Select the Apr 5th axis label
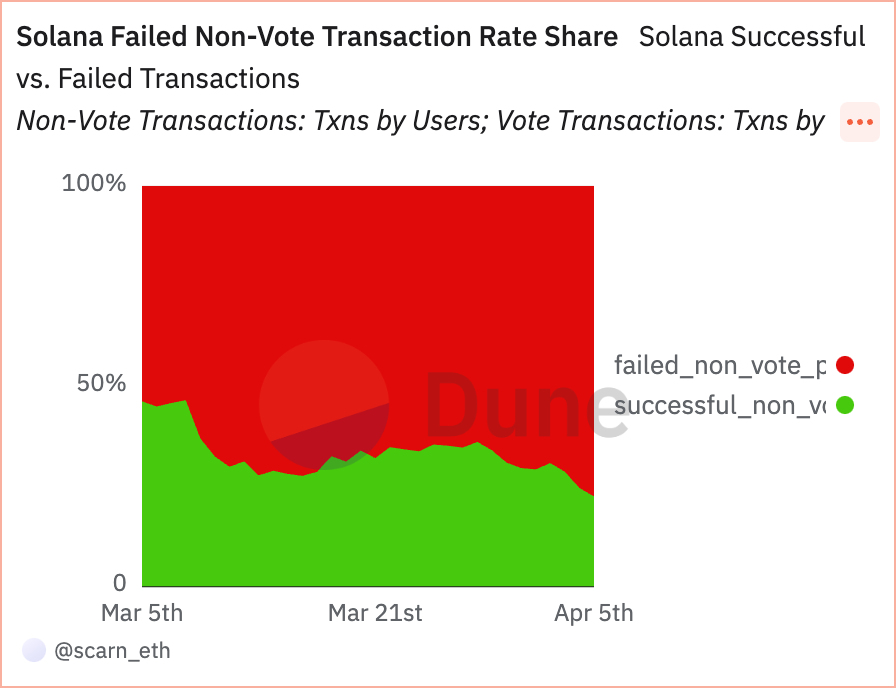The height and width of the screenshot is (688, 896). 594,613
